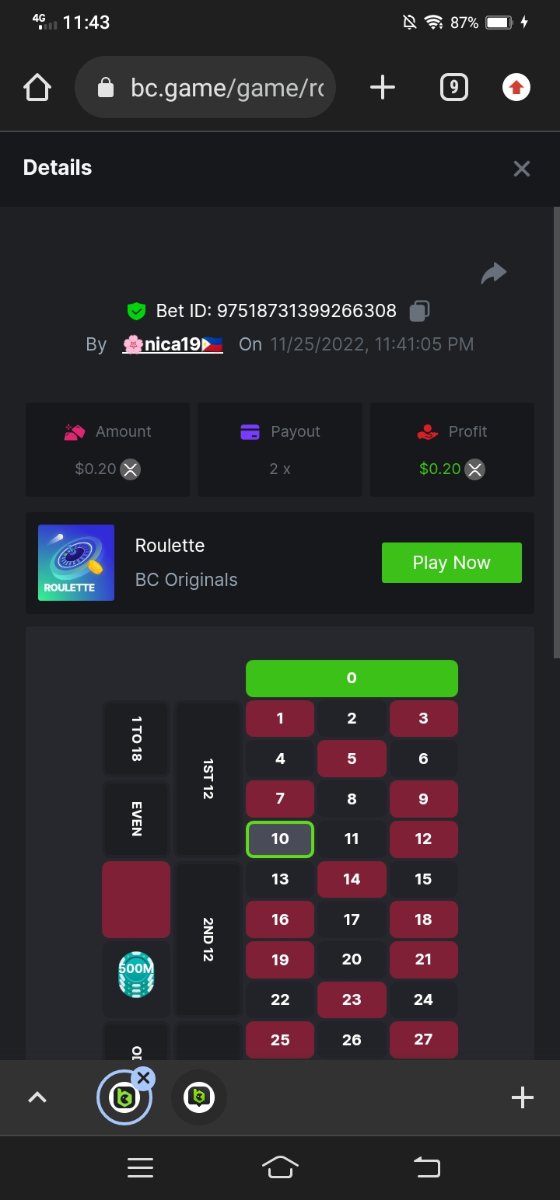Close the Details panel
Screen dimensions: 560x1200
tap(521, 169)
